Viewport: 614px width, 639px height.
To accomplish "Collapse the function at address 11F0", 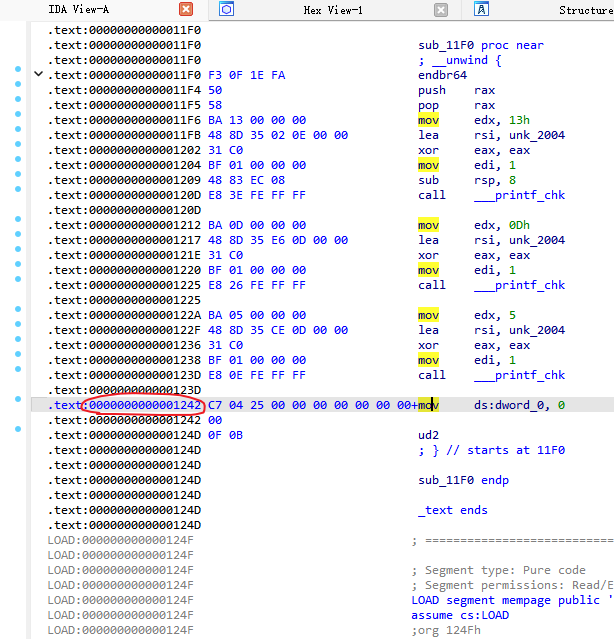I will pyautogui.click(x=38, y=74).
